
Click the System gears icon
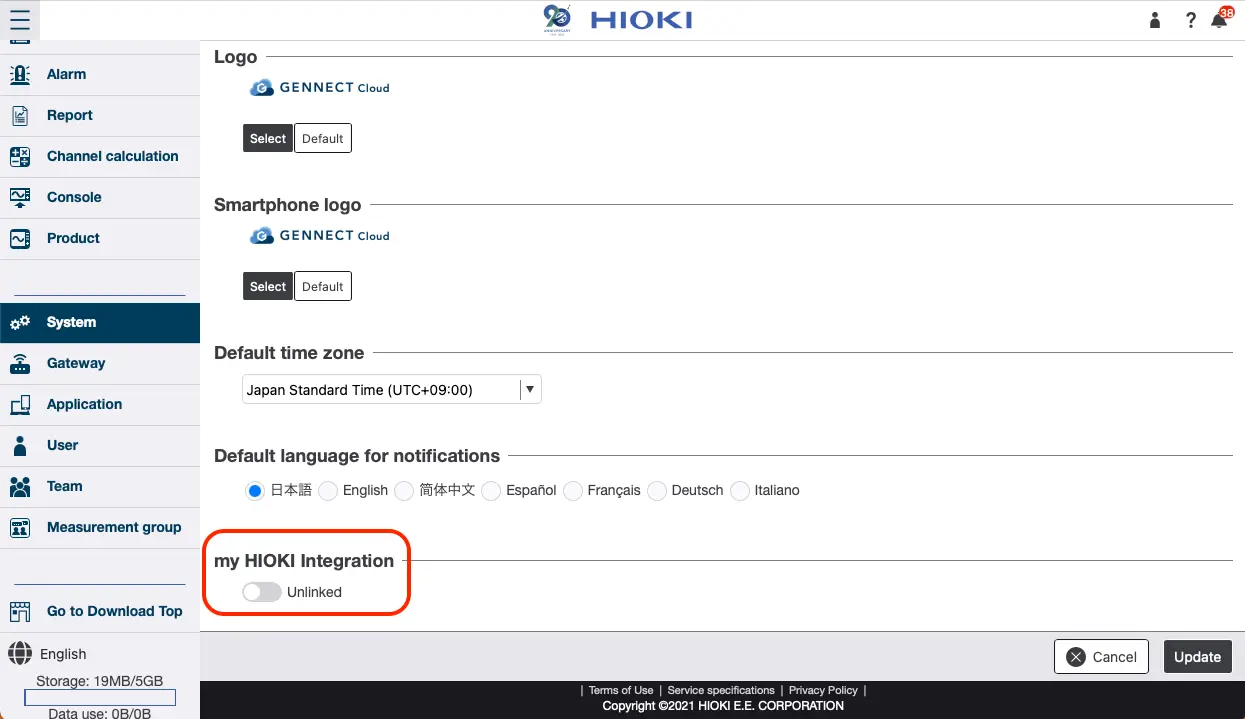(x=20, y=322)
